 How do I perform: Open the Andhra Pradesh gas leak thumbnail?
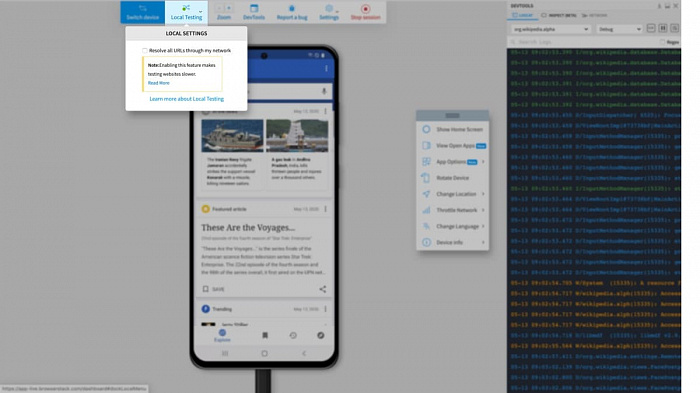point(297,136)
